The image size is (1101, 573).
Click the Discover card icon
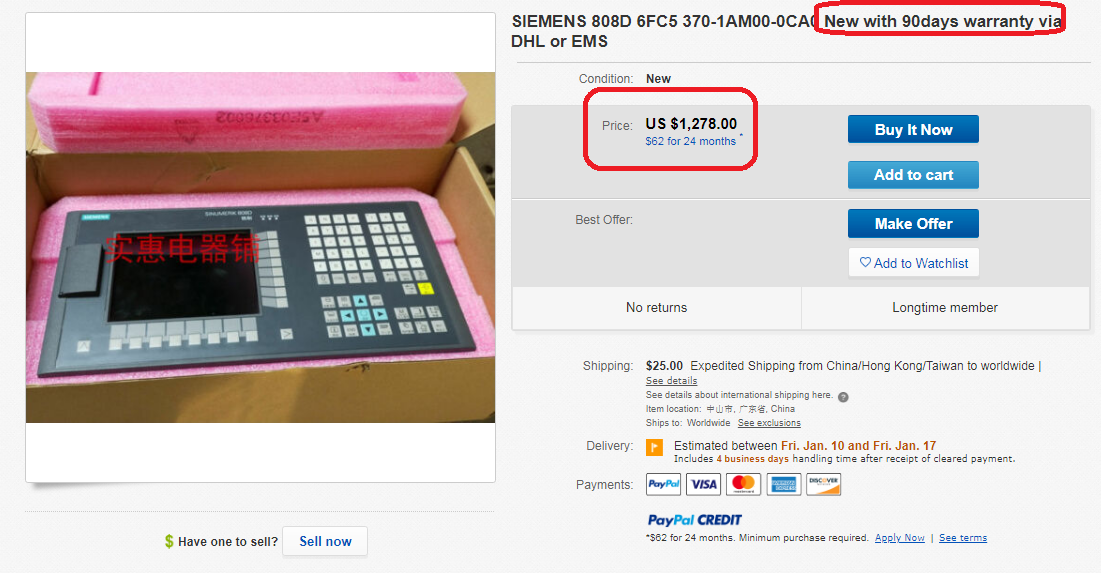[x=824, y=485]
